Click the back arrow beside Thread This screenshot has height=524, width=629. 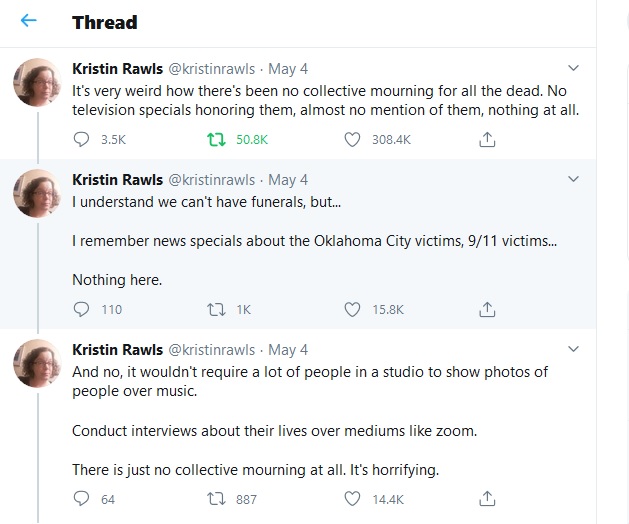click(x=29, y=21)
